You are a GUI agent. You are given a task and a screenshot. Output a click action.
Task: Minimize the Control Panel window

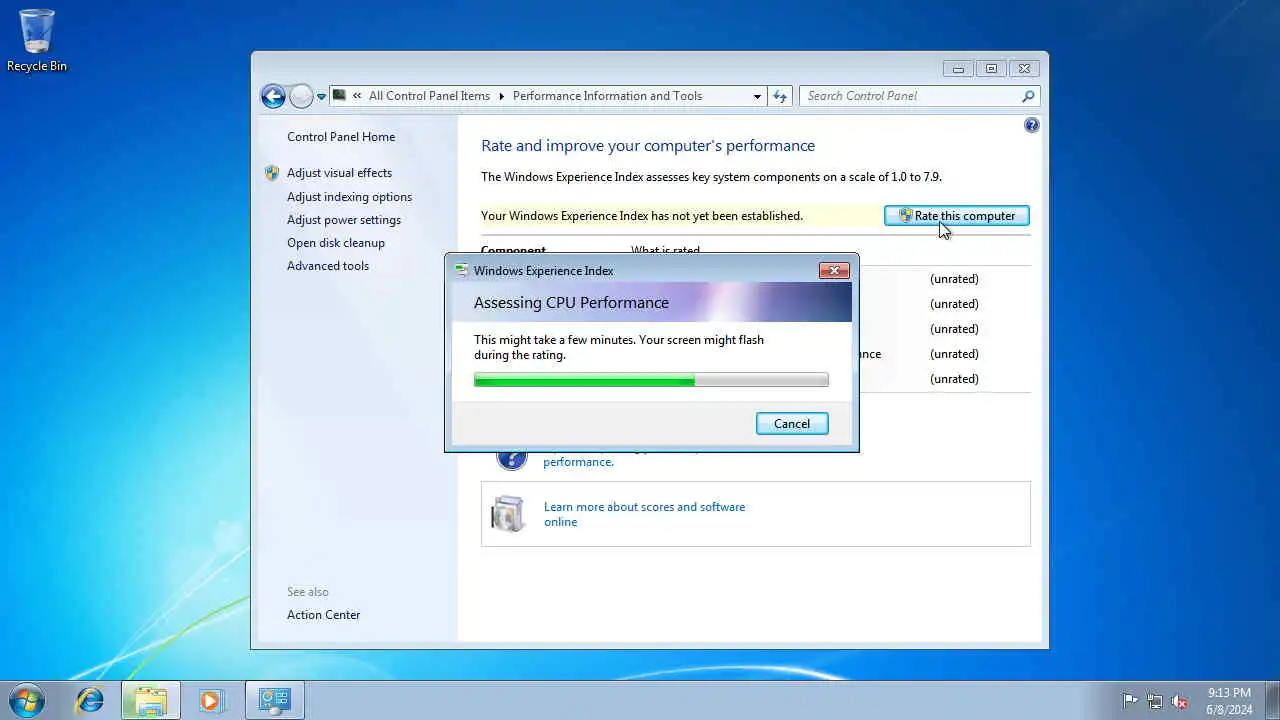(958, 69)
